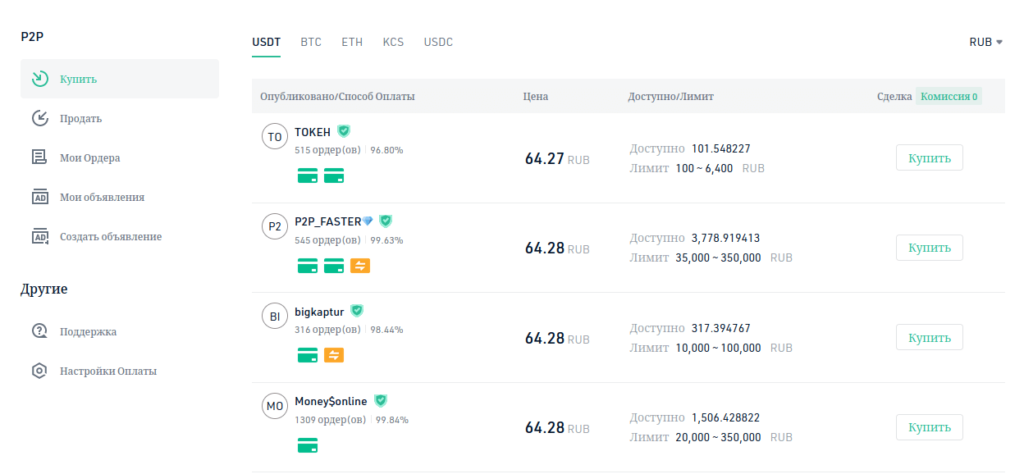Click the TO avatar of the TOKEH merchant
The image size is (1024, 474).
274,137
